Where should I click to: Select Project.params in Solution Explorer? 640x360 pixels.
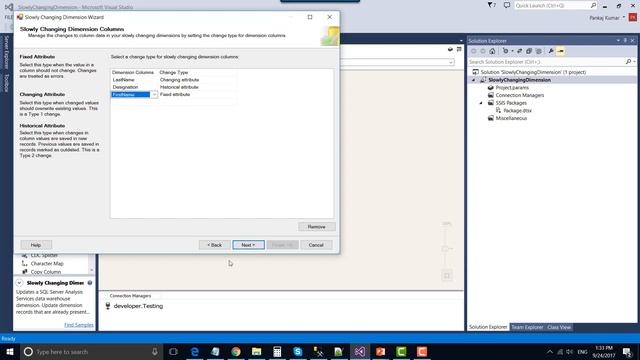click(512, 88)
